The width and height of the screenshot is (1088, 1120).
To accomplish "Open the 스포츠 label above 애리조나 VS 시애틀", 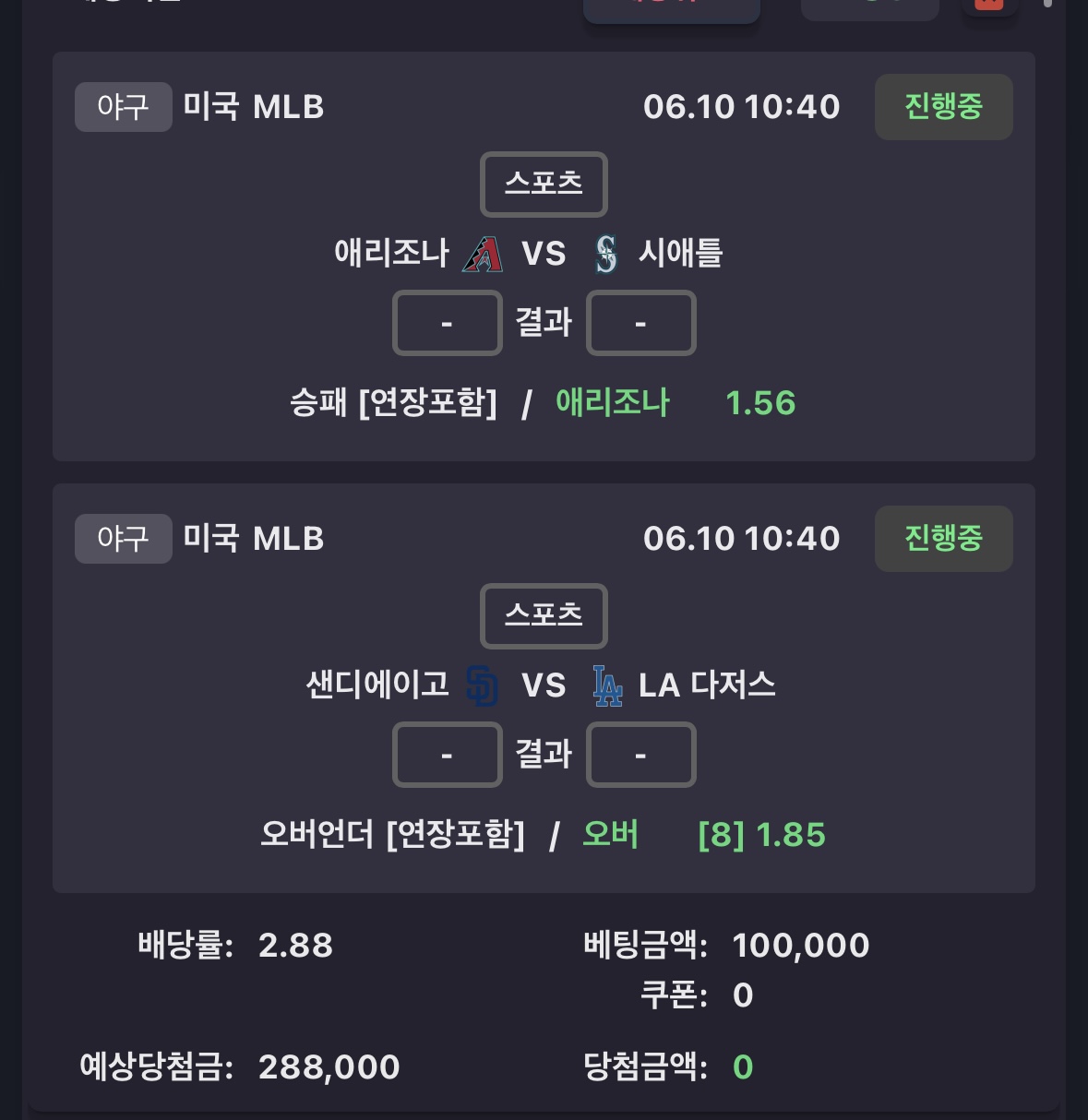I will pyautogui.click(x=544, y=184).
